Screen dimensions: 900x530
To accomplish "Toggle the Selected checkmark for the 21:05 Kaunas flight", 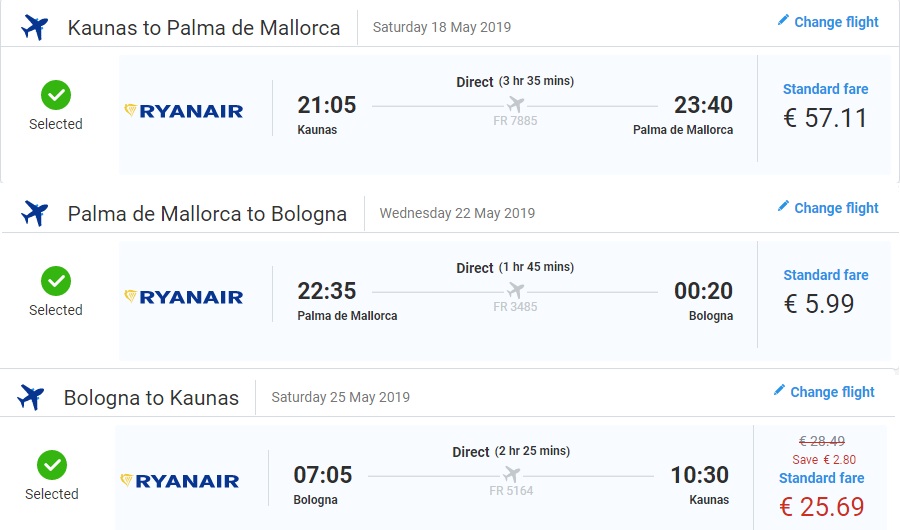I will click(x=55, y=96).
